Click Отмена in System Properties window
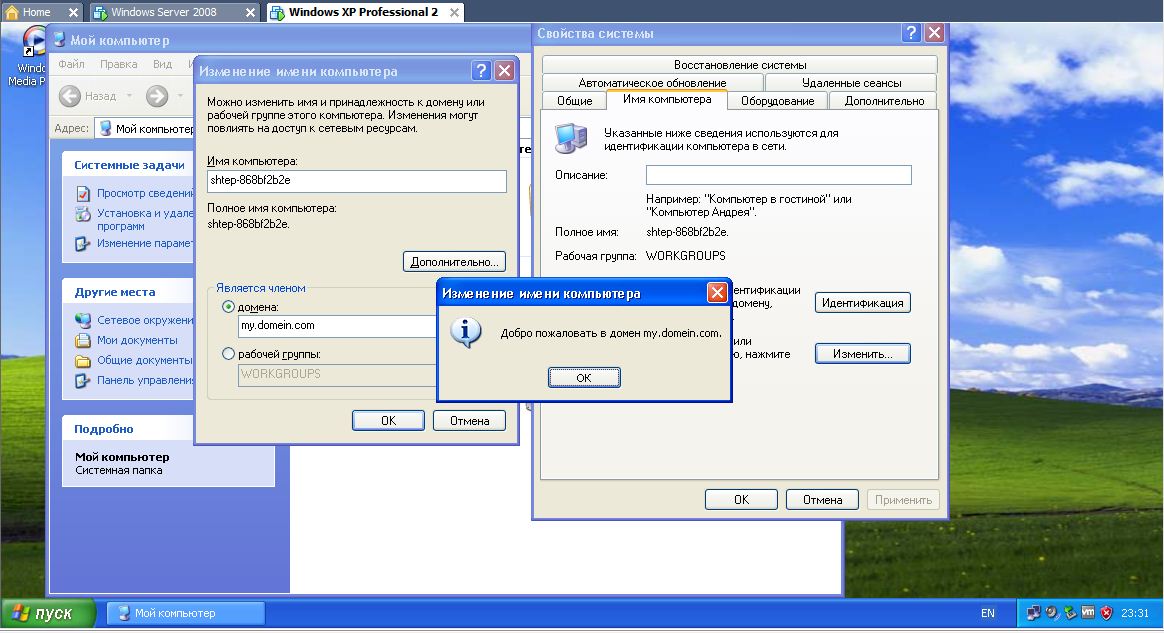Screen dimensions: 1164x633 (x=822, y=500)
